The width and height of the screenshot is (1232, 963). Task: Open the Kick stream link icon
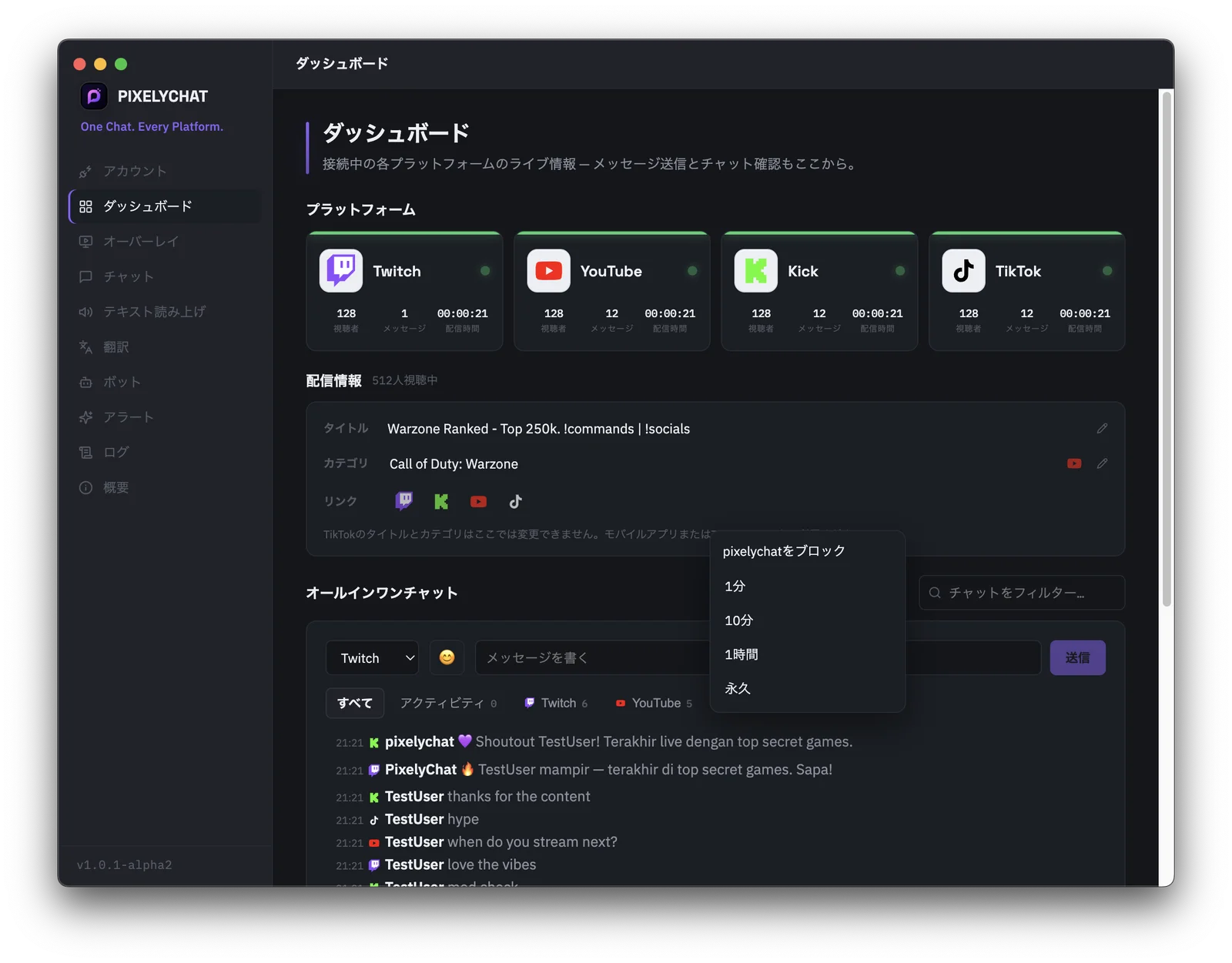point(441,502)
